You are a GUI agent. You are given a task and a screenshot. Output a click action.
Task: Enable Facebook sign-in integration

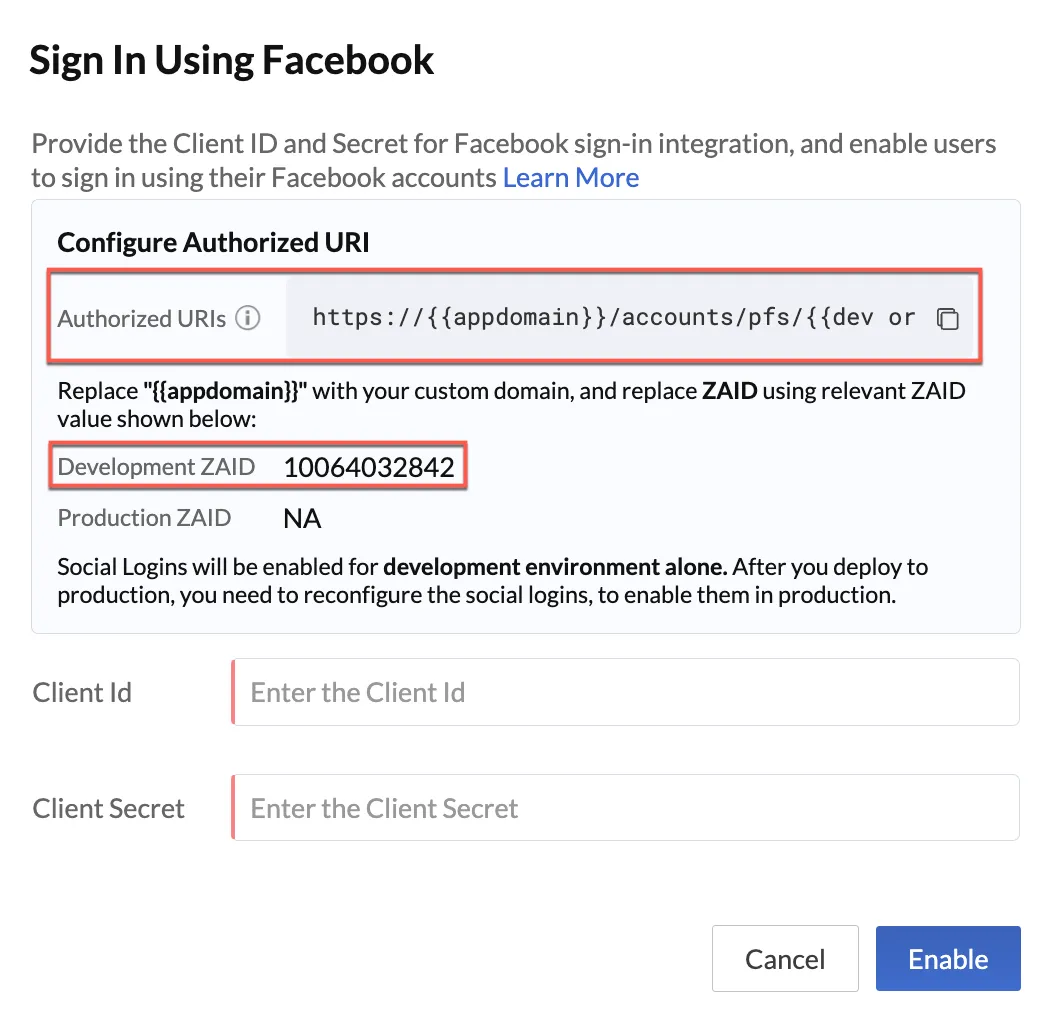948,958
